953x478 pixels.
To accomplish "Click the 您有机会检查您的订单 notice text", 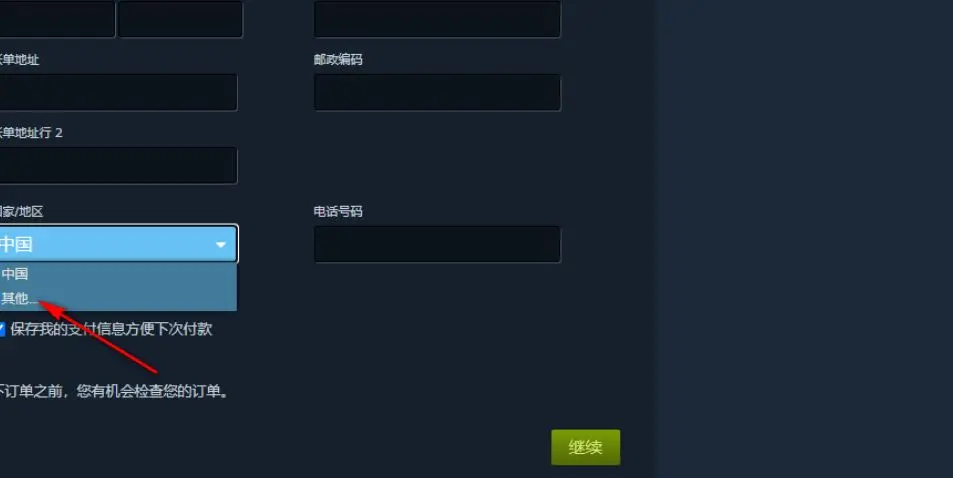I will [x=153, y=391].
